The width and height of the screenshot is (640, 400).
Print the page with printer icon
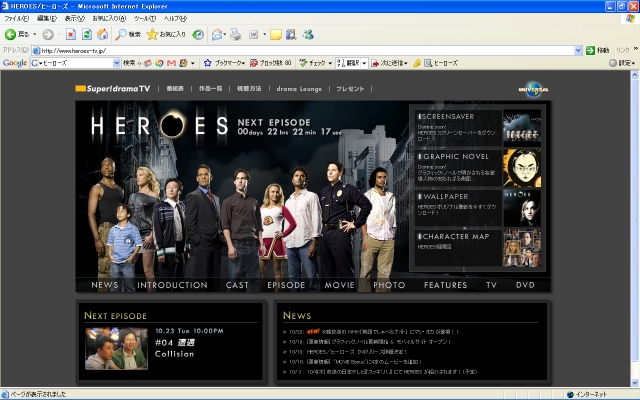tap(236, 35)
